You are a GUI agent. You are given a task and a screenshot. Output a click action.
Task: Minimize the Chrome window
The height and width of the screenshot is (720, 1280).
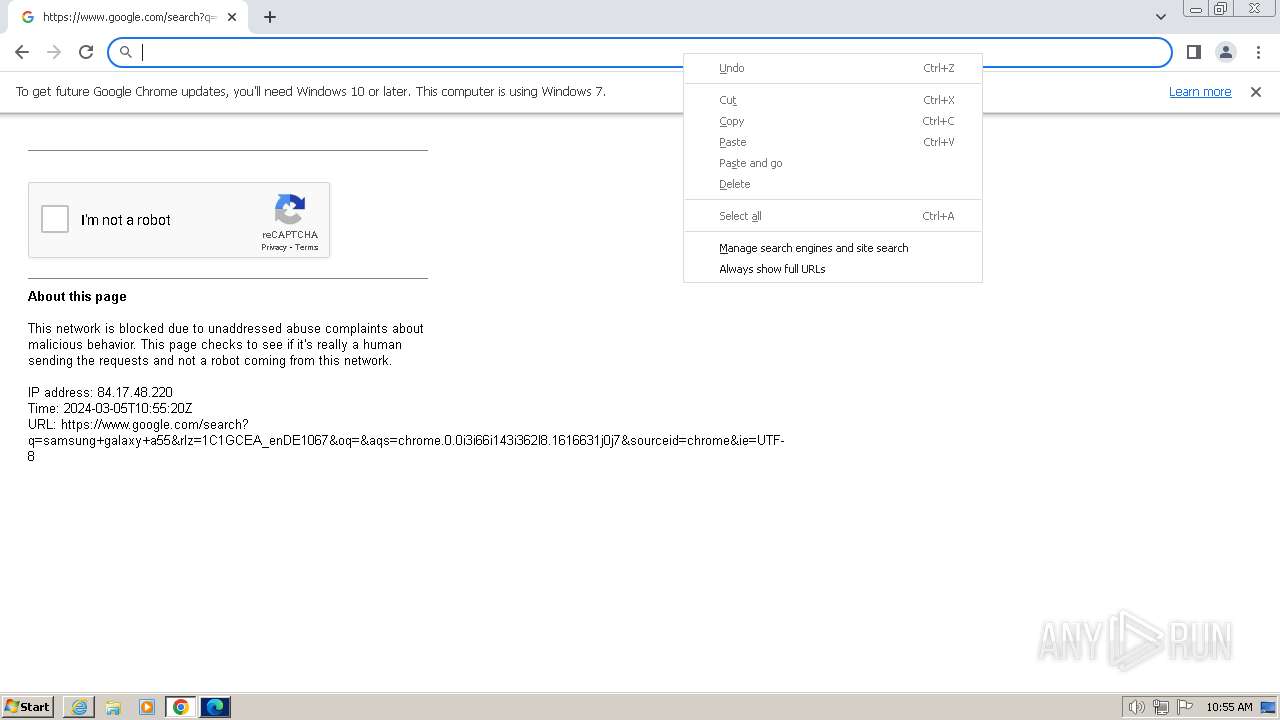[1196, 8]
